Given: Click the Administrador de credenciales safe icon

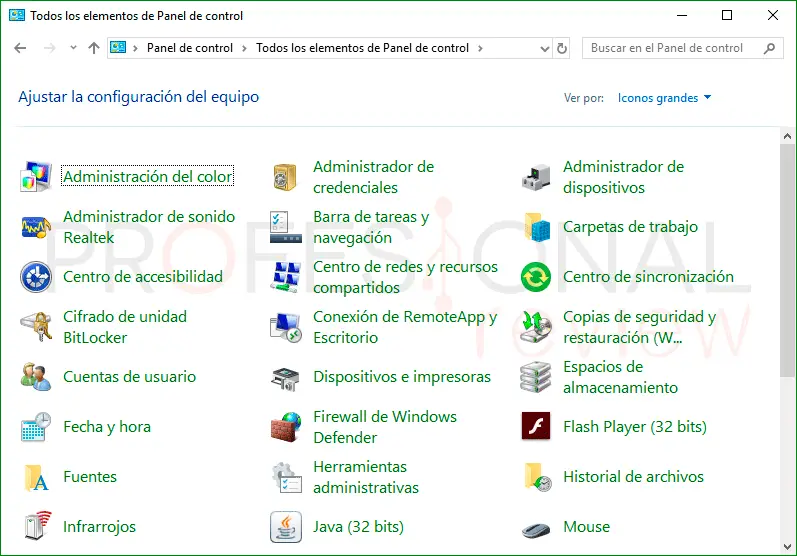Looking at the screenshot, I should (x=285, y=177).
